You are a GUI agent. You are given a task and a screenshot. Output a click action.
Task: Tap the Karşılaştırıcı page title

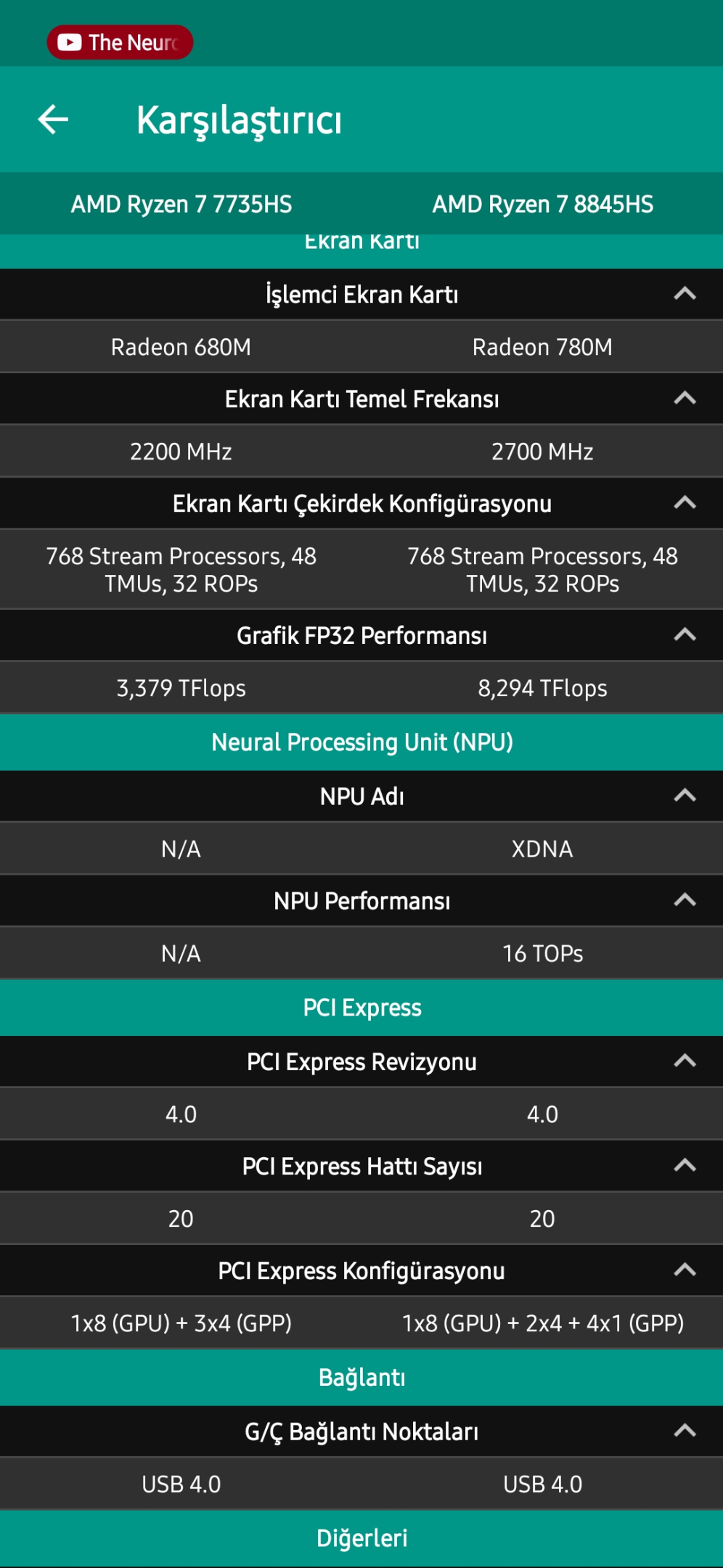click(x=239, y=121)
